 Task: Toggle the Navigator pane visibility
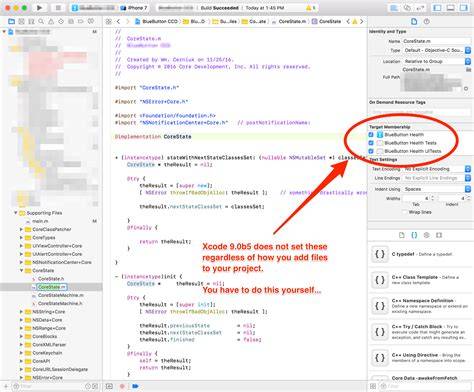437,7
